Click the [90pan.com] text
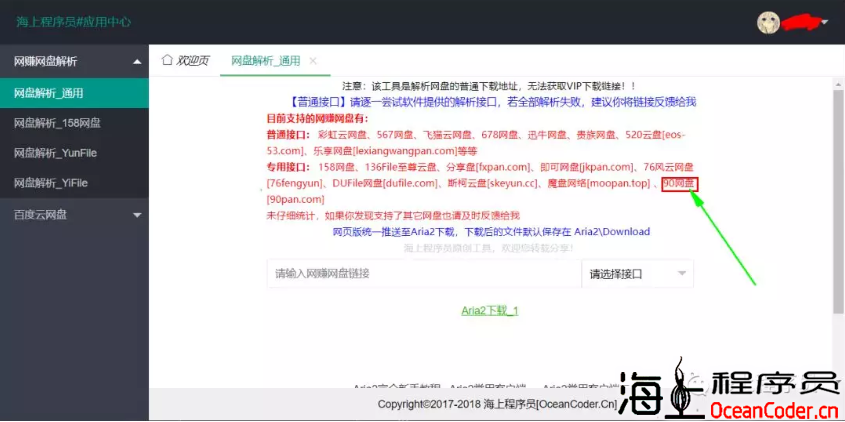The width and height of the screenshot is (845, 422). [295, 199]
